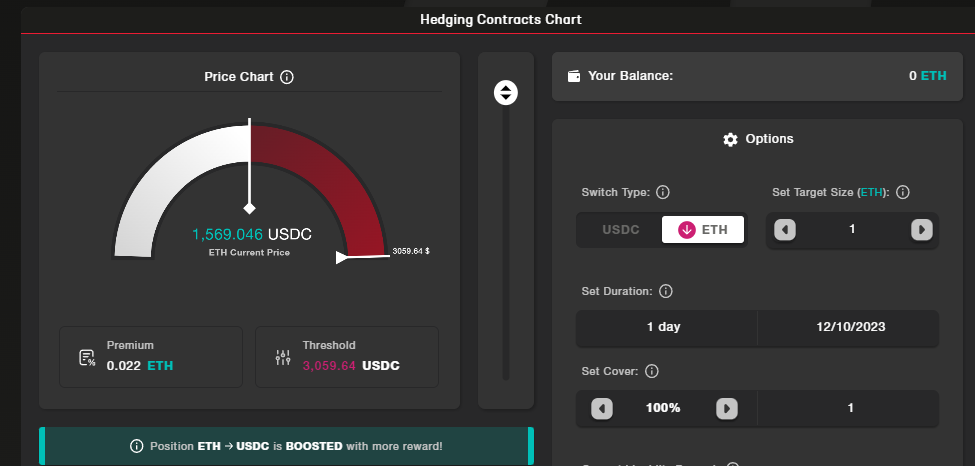Click the wallet icon beside Your Balance
This screenshot has width=975, height=466.
(x=574, y=77)
